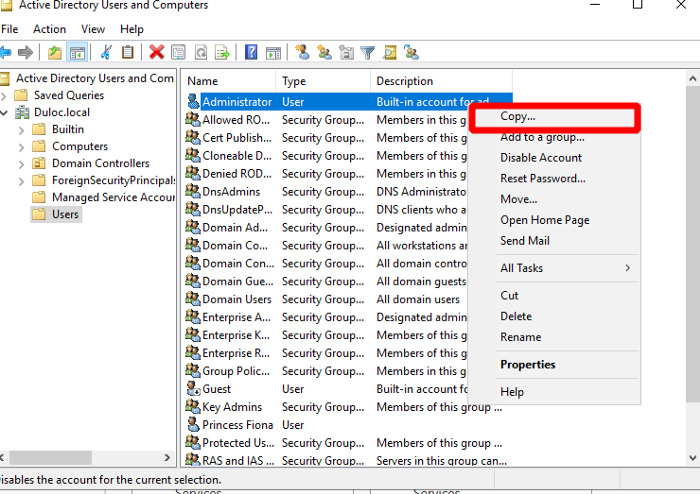Click the blue Help question mark icon
The image size is (700, 494).
251,52
